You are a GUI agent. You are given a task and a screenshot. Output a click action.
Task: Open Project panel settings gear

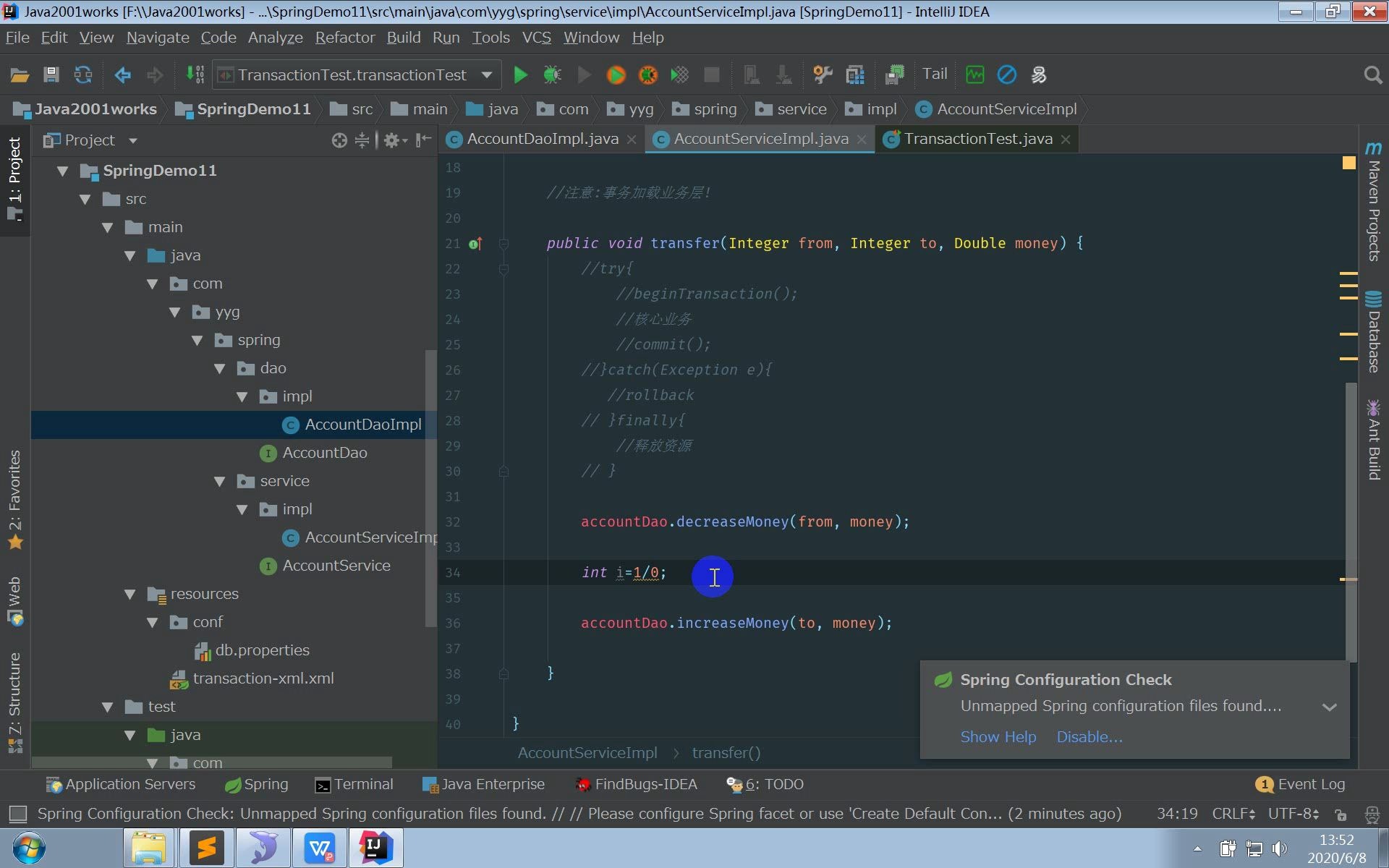[x=391, y=140]
